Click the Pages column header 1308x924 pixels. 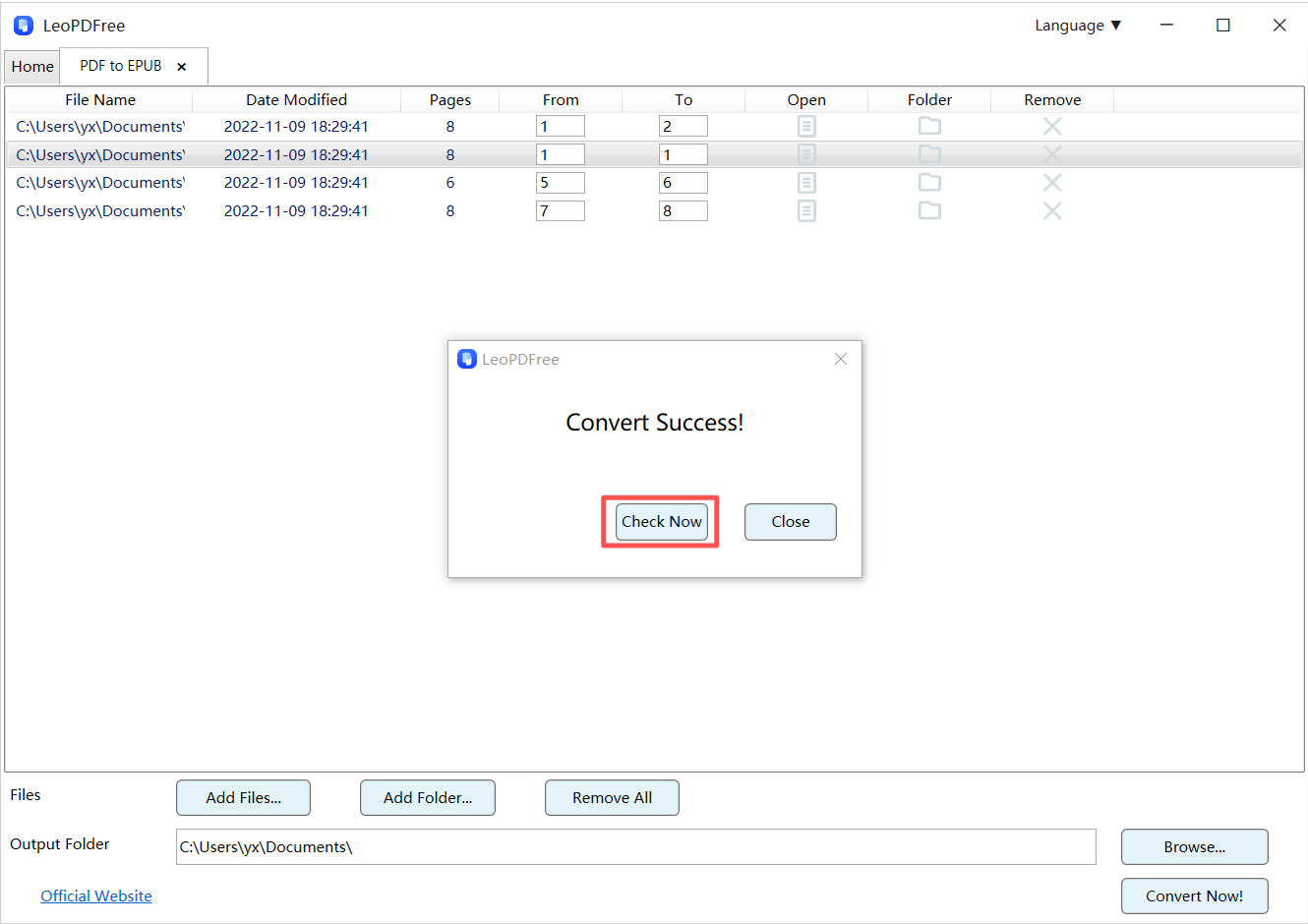[x=450, y=100]
